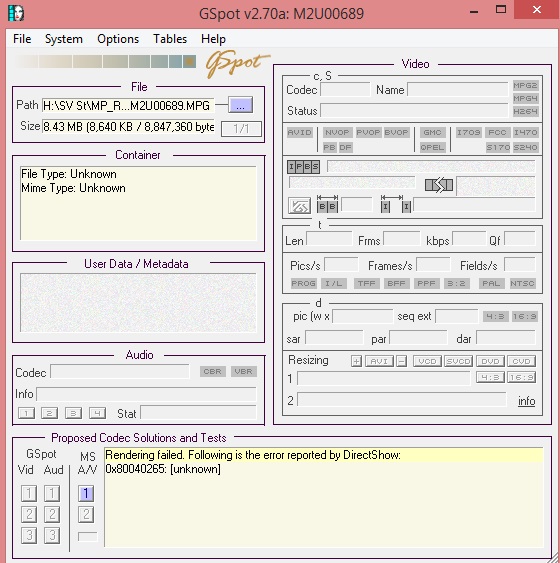
Task: Click the VBR audio indicator
Action: [243, 371]
